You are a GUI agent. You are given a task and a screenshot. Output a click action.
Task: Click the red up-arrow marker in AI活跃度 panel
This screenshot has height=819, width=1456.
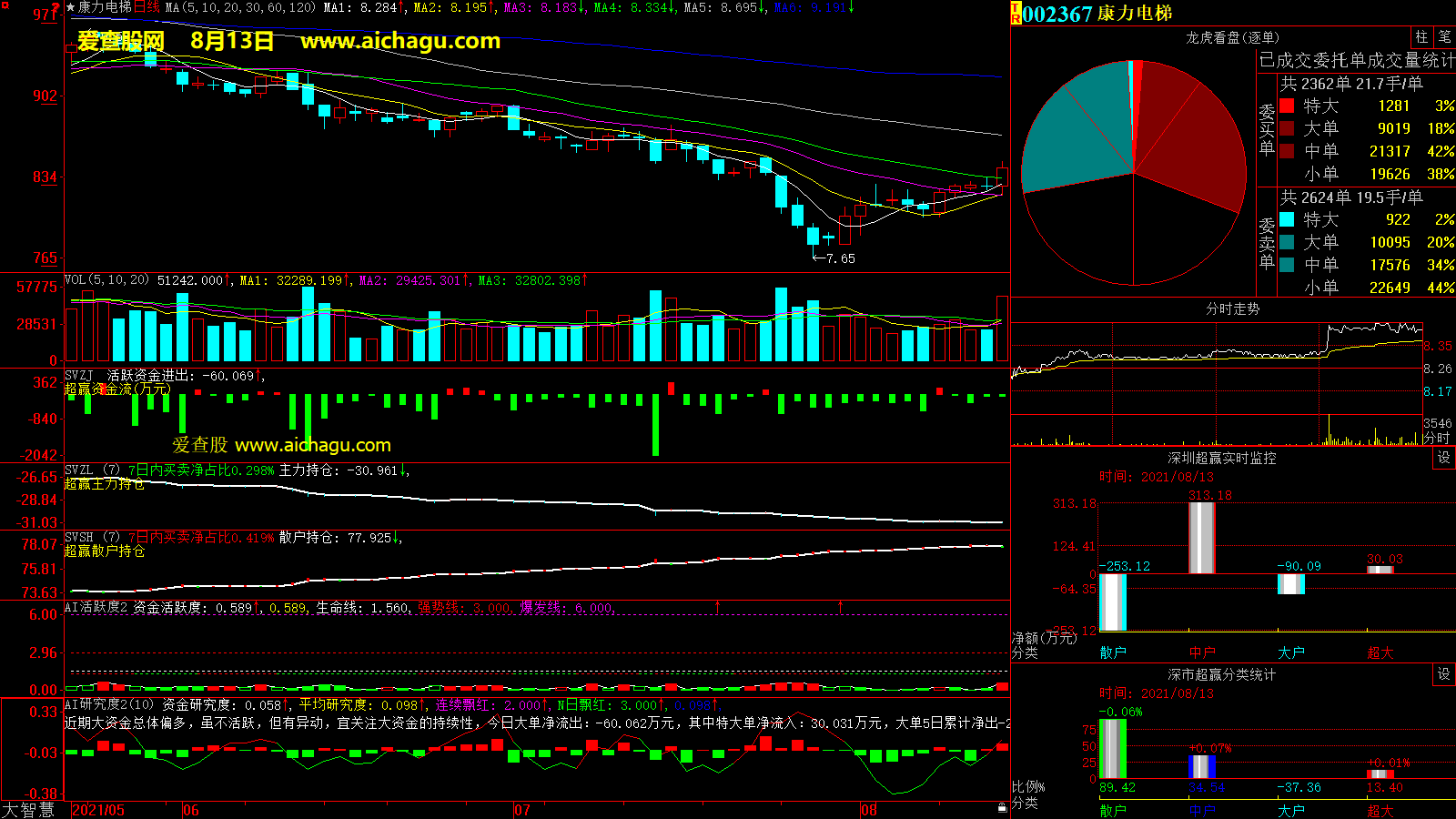pos(717,606)
